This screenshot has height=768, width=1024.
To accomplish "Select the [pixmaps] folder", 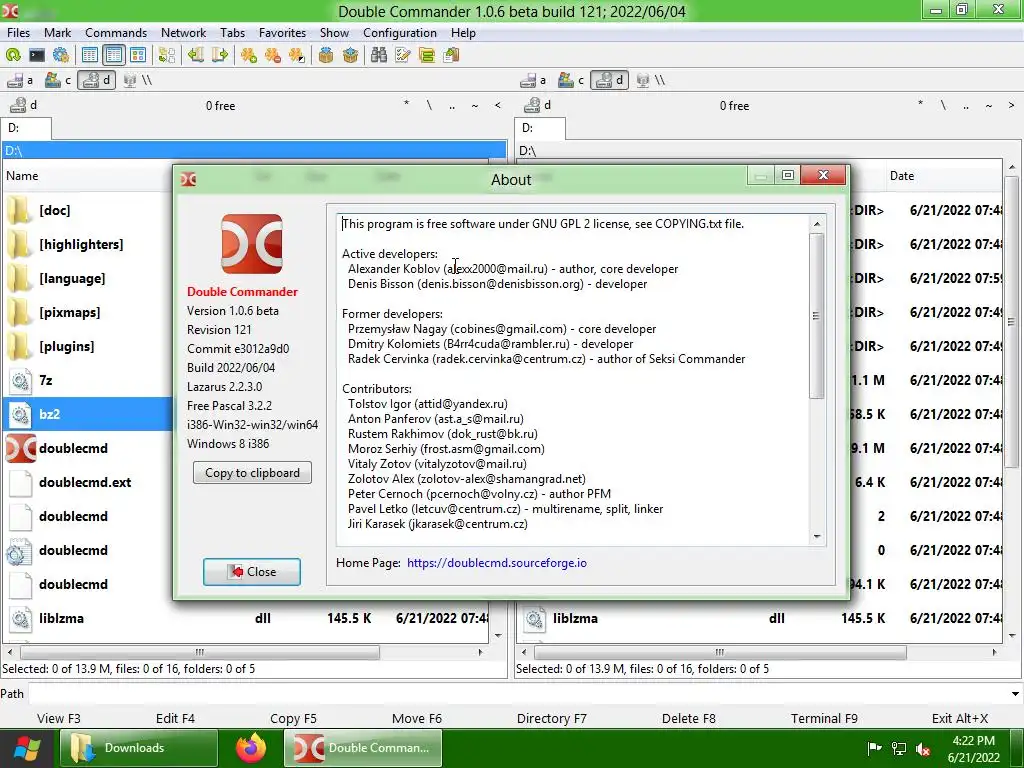I will click(x=69, y=312).
